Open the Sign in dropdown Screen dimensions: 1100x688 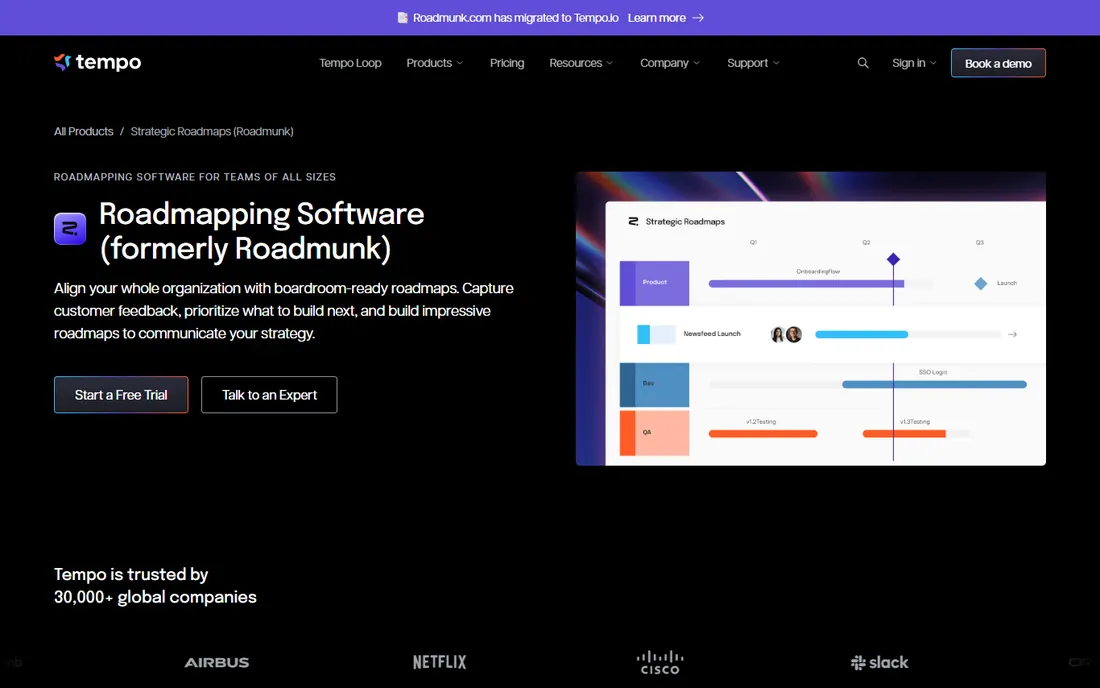[x=914, y=63]
